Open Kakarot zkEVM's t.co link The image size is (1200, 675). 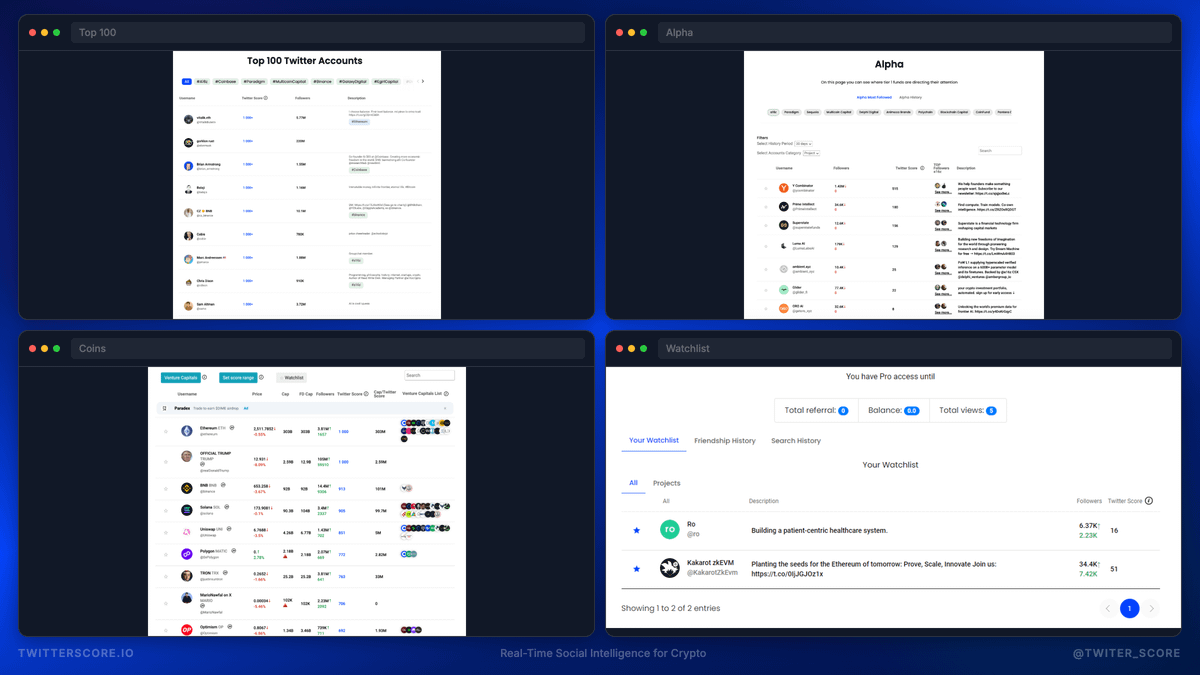787,574
